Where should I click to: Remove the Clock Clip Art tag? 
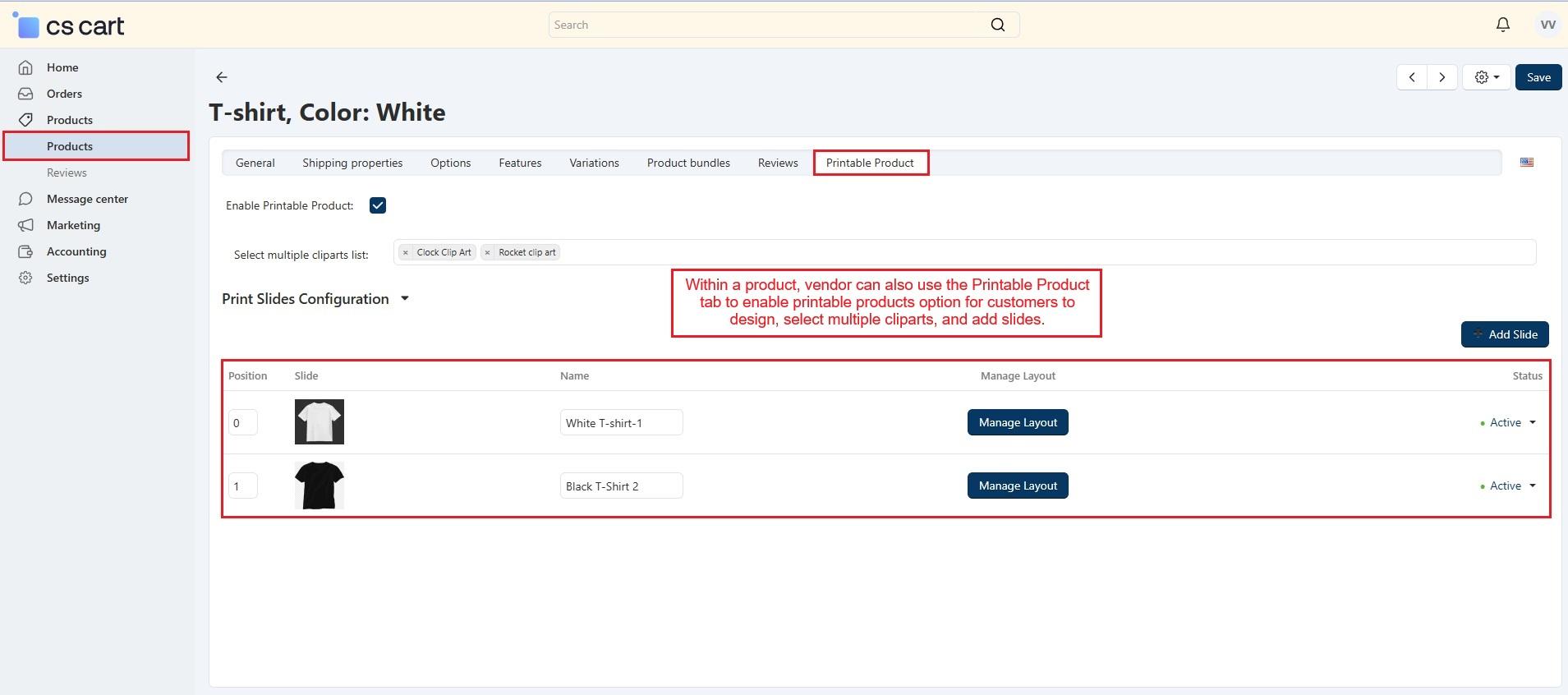coord(406,253)
